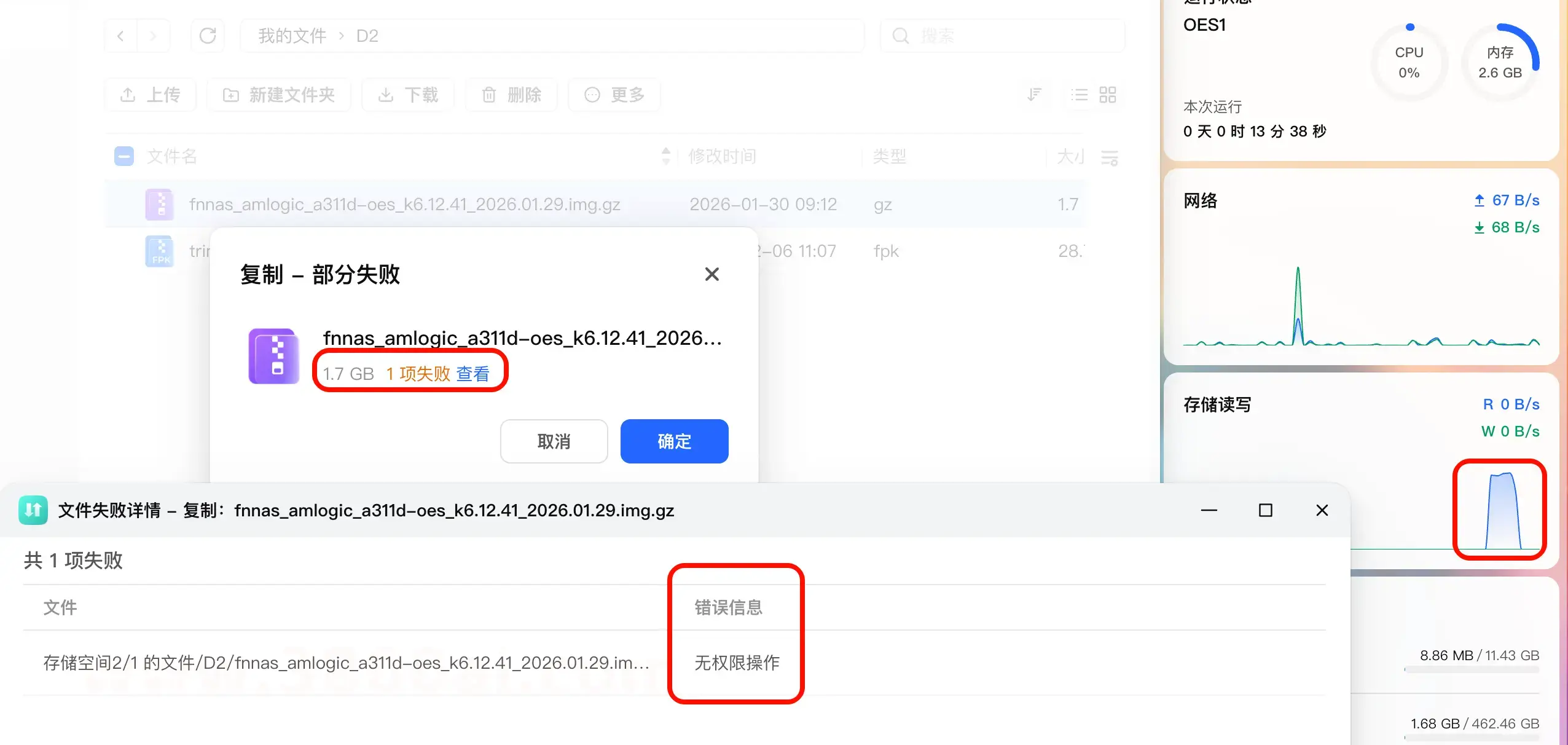
Task: Close the copy partial failure dialog
Action: point(711,274)
